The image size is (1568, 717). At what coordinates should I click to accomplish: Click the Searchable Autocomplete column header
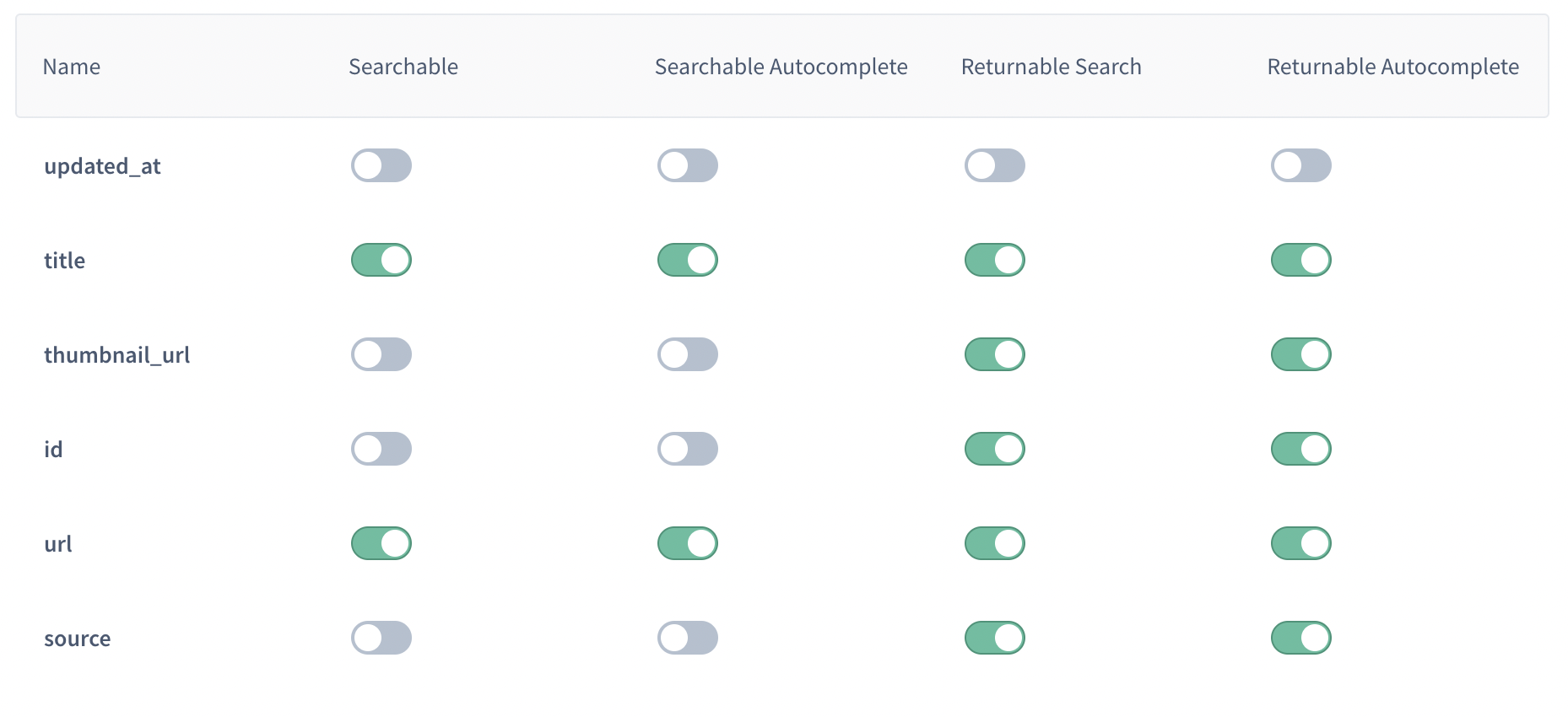pos(781,67)
